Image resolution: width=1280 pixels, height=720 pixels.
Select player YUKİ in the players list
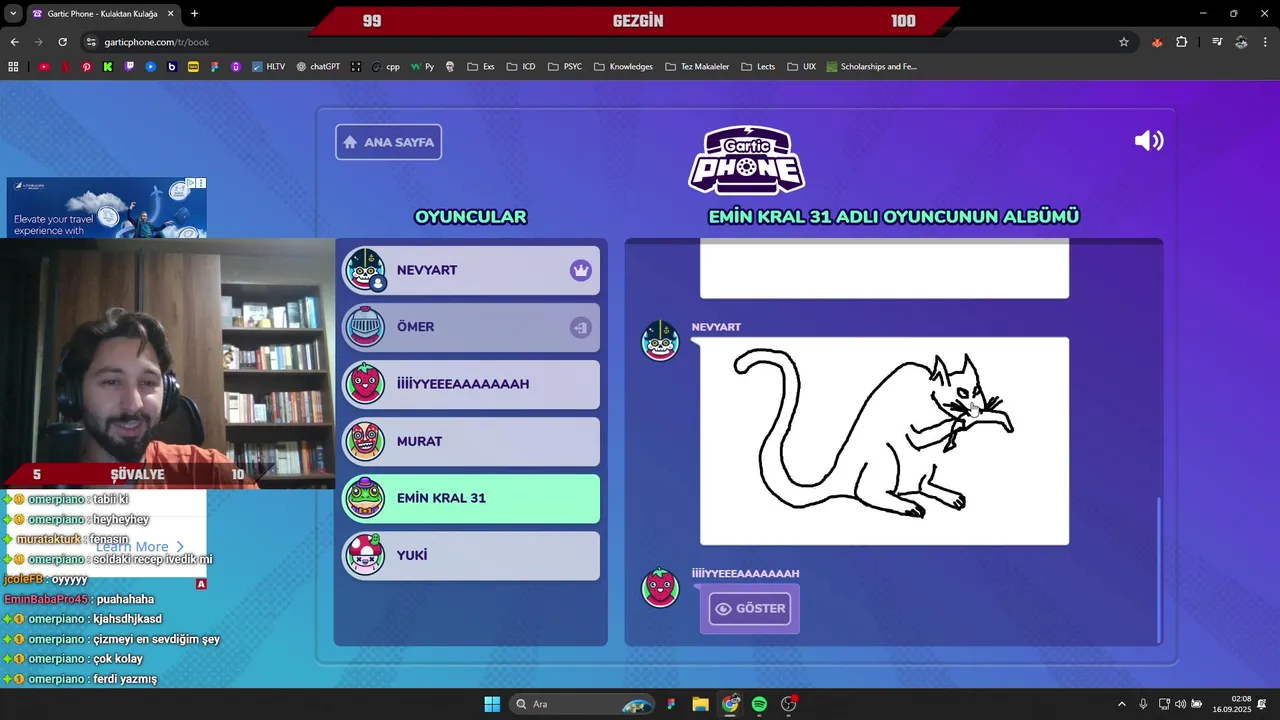471,555
